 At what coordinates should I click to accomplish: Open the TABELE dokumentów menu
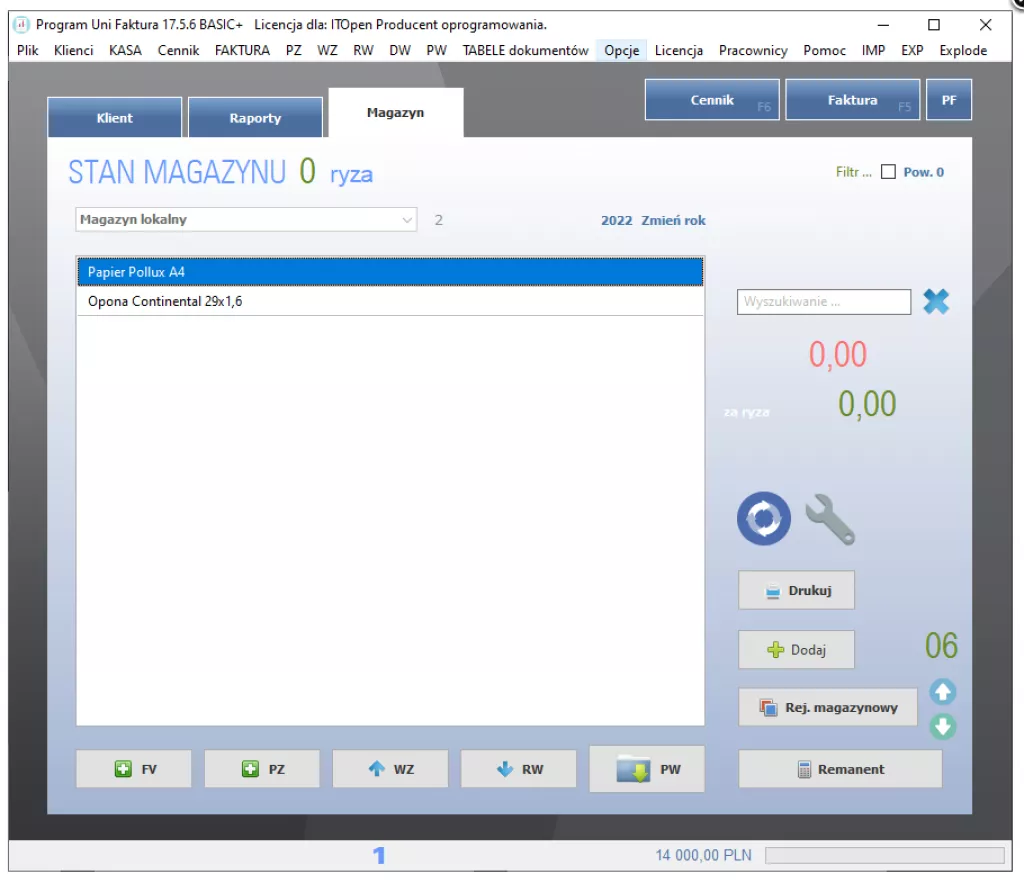click(526, 50)
